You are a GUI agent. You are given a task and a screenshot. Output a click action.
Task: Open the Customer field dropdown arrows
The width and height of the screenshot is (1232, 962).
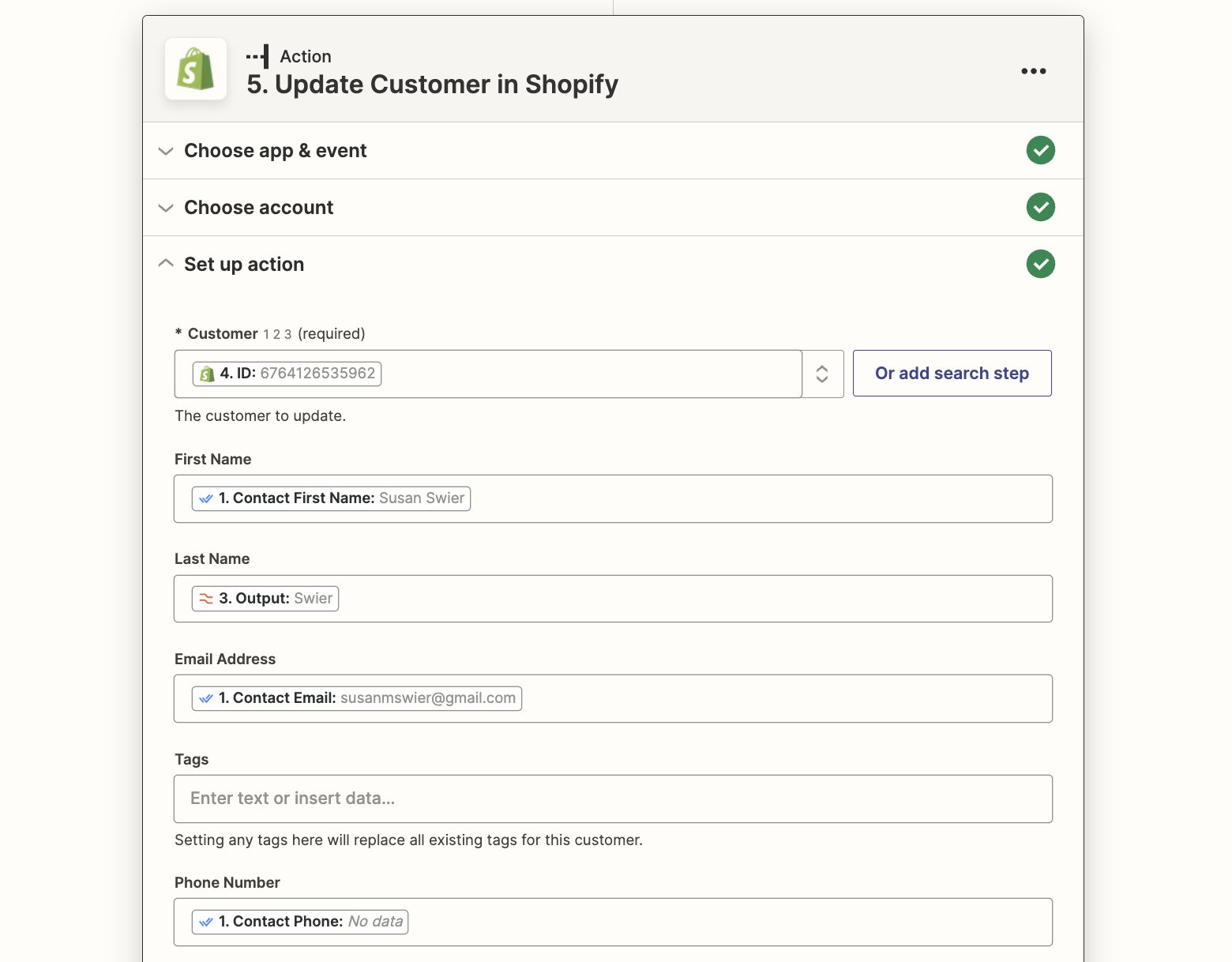[x=822, y=374]
